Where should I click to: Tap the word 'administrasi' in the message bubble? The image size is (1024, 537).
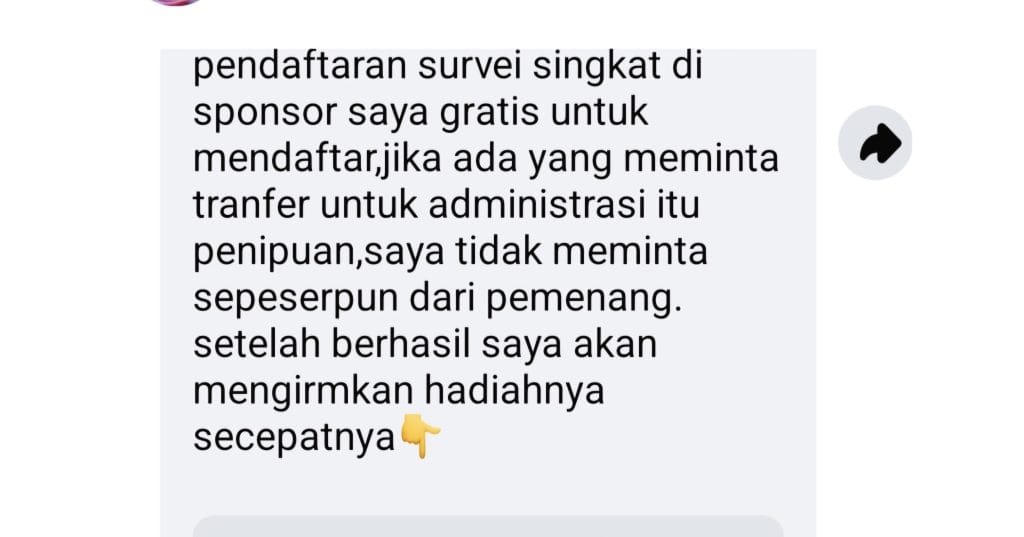coord(537,204)
